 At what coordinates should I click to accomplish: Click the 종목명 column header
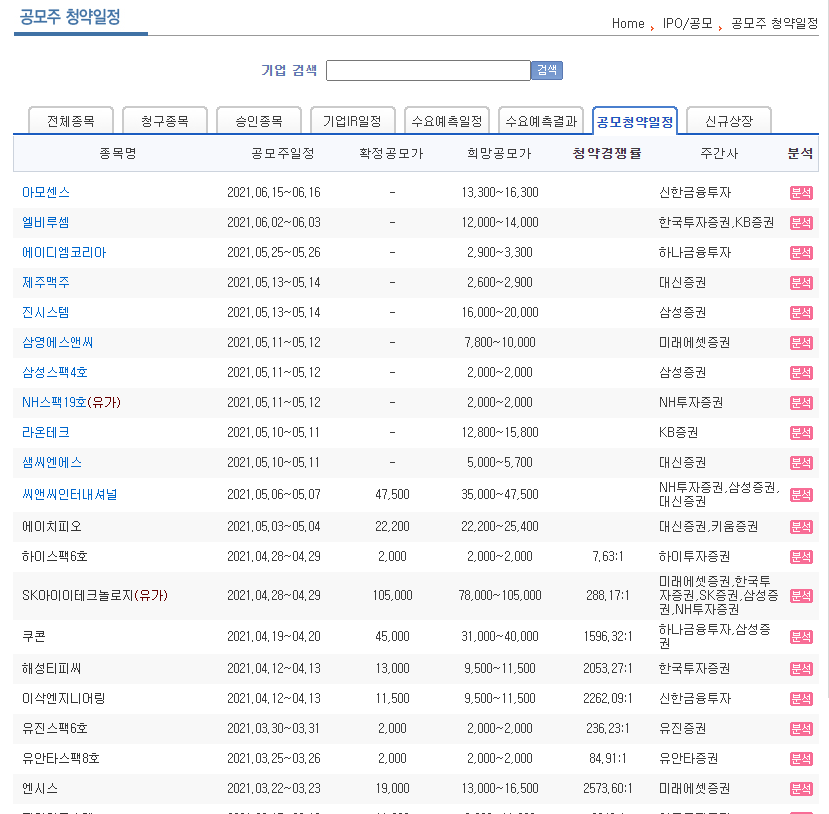118,153
